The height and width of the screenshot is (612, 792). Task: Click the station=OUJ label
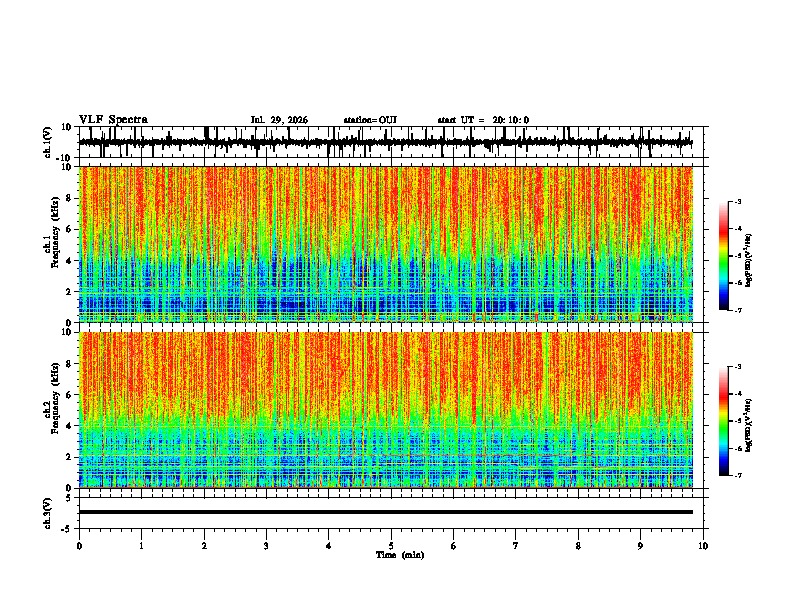pos(370,120)
